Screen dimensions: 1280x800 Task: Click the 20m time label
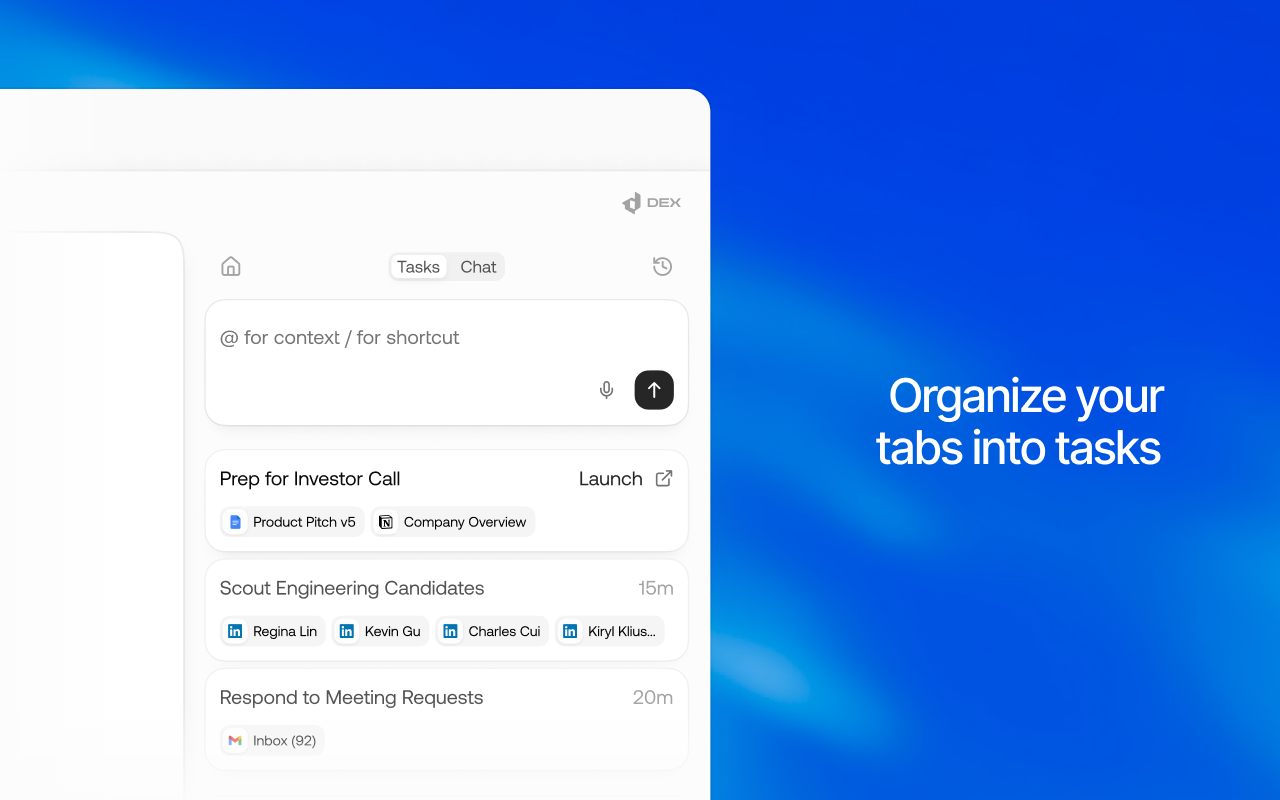click(x=653, y=697)
